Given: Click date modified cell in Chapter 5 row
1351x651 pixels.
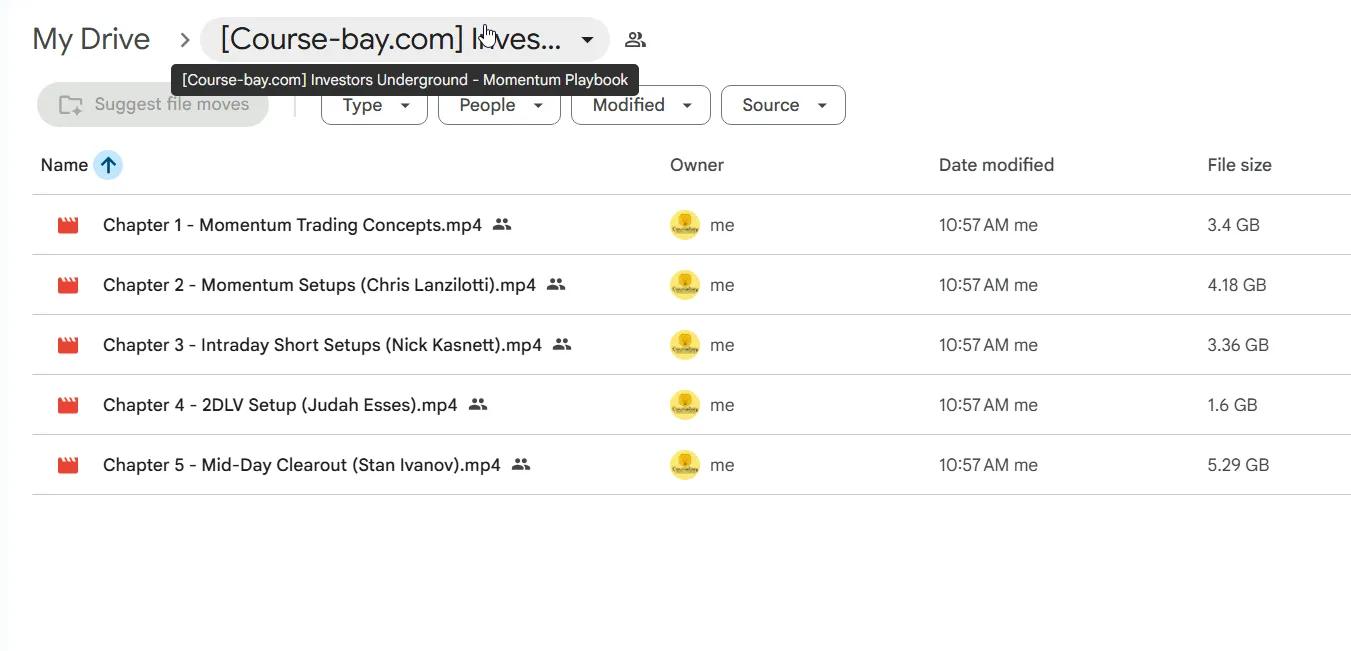Looking at the screenshot, I should [x=988, y=465].
